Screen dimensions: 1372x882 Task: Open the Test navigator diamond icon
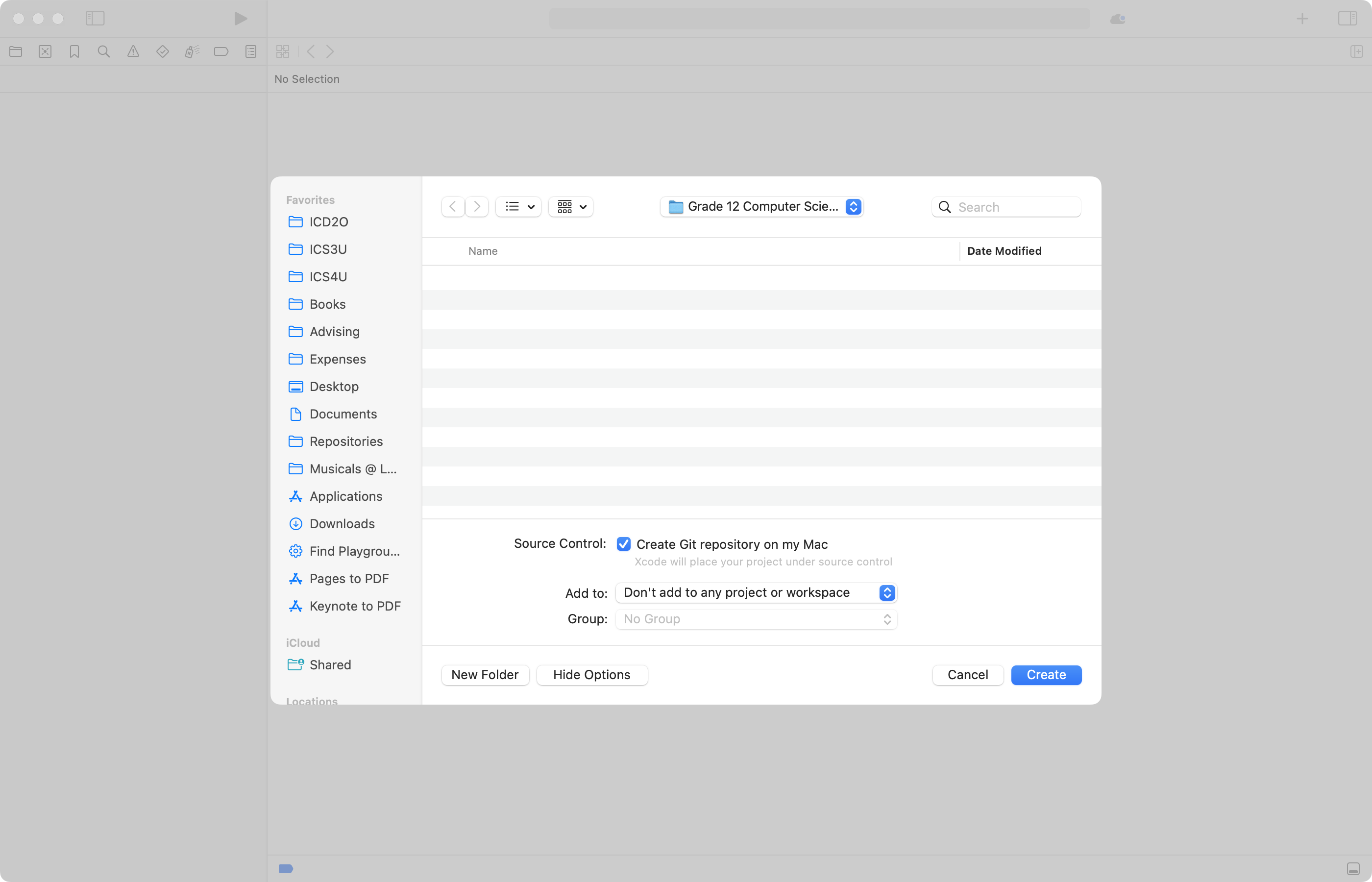tap(163, 51)
